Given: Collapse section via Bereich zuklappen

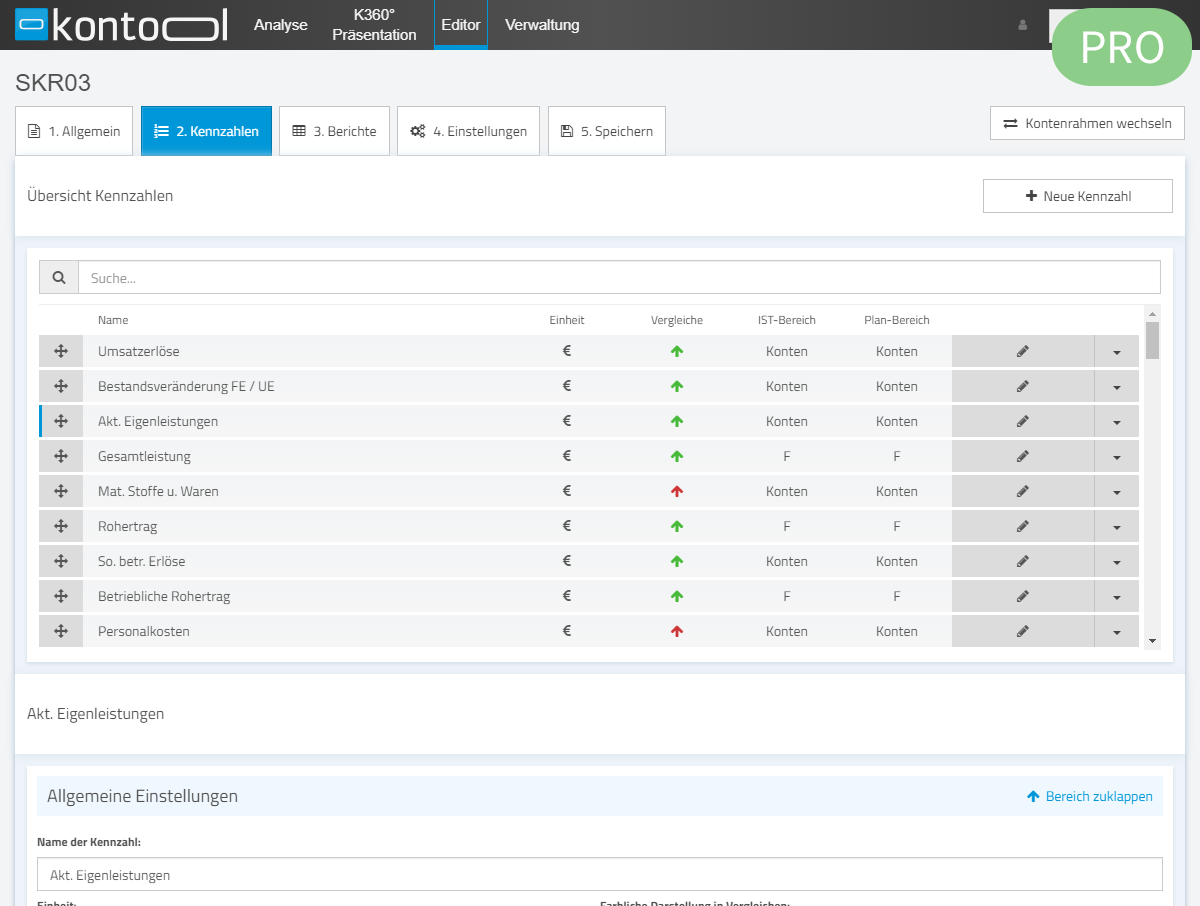Looking at the screenshot, I should coord(1089,797).
